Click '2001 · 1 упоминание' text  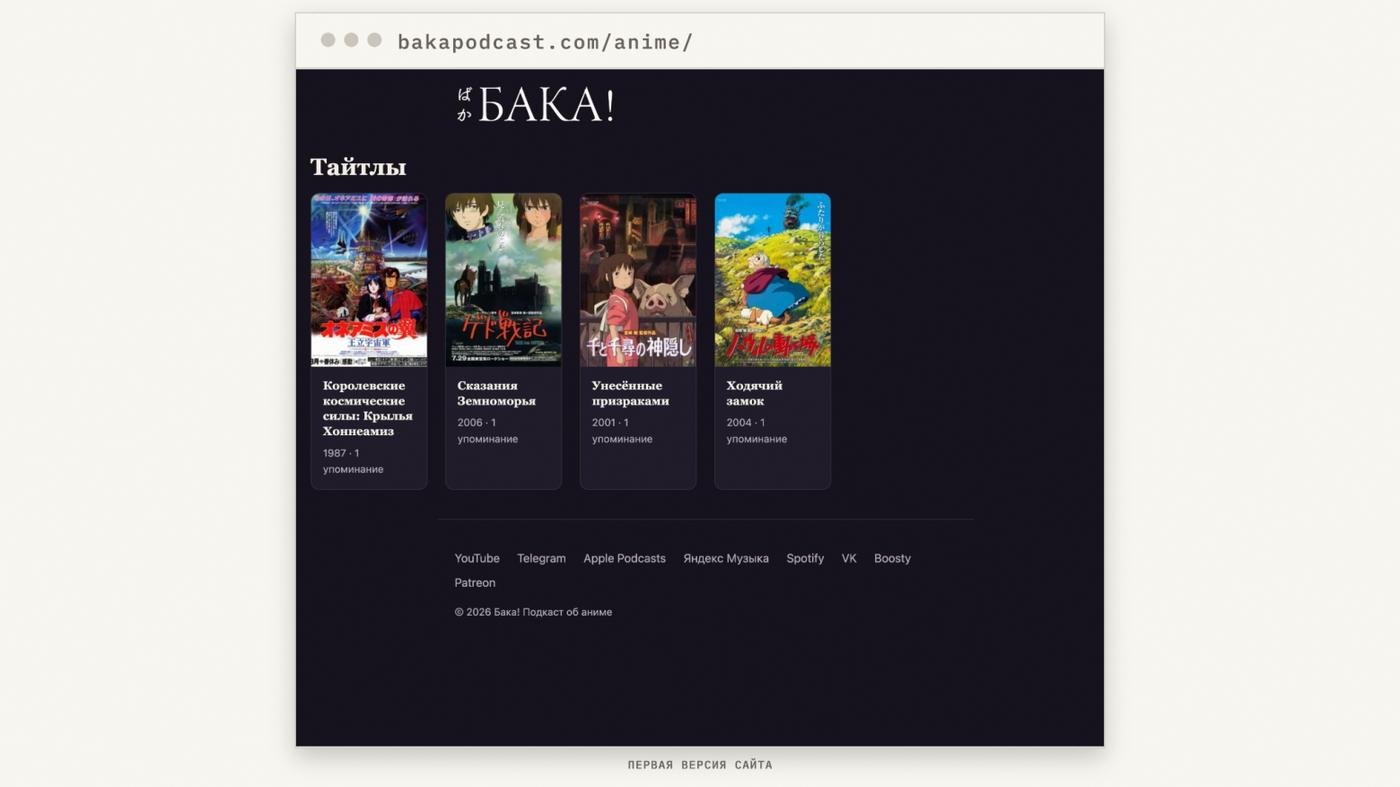tap(622, 431)
